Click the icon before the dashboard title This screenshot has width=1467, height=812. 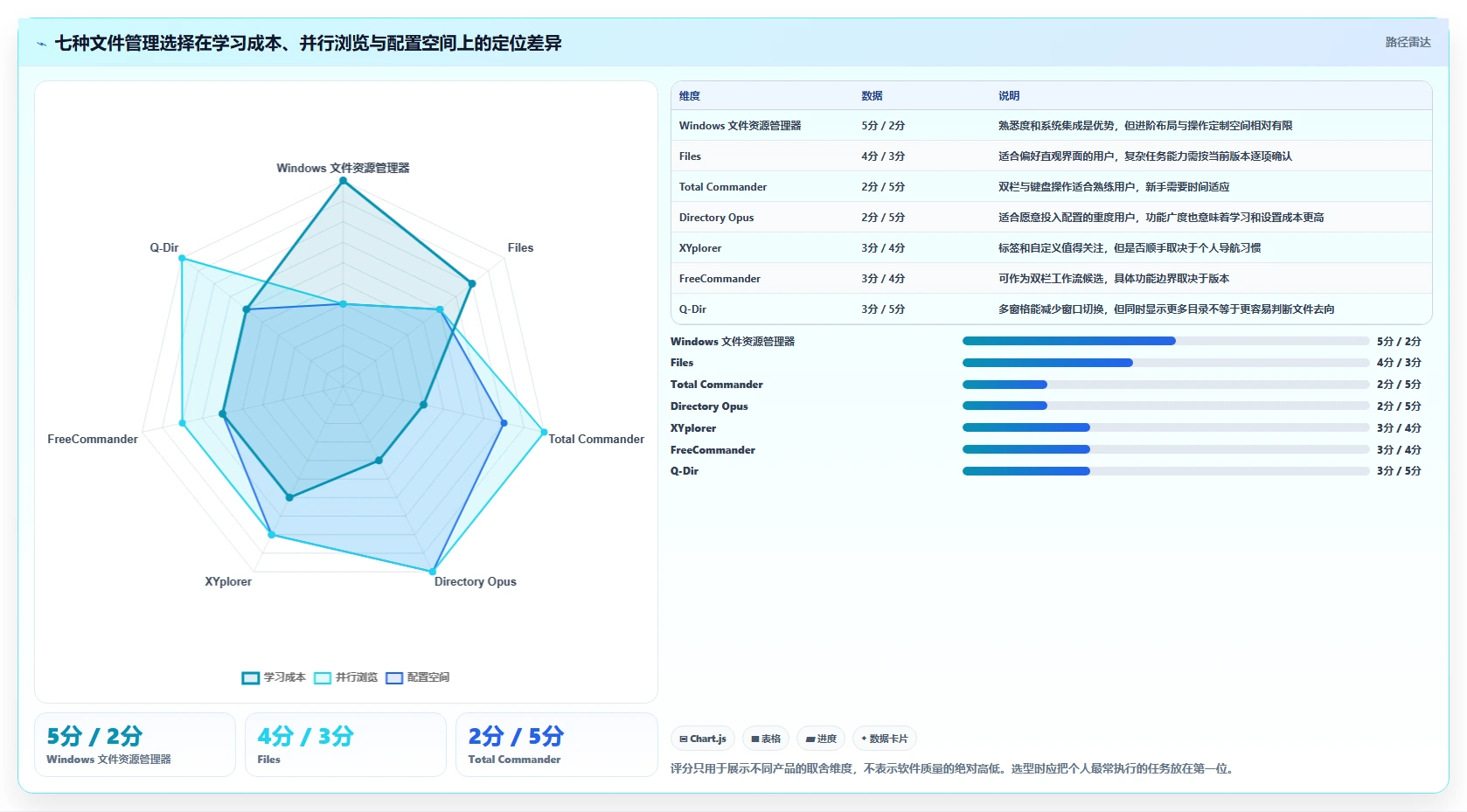(41, 44)
